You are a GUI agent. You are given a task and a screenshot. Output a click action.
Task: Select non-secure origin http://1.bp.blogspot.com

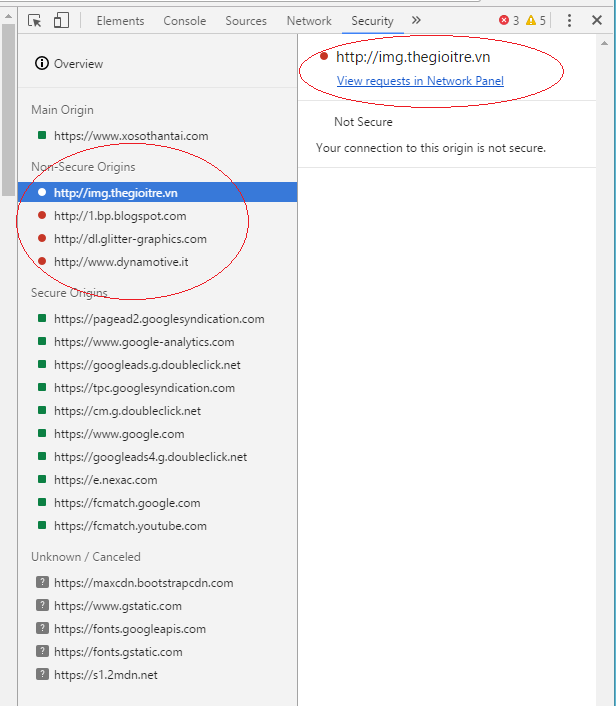tap(120, 215)
